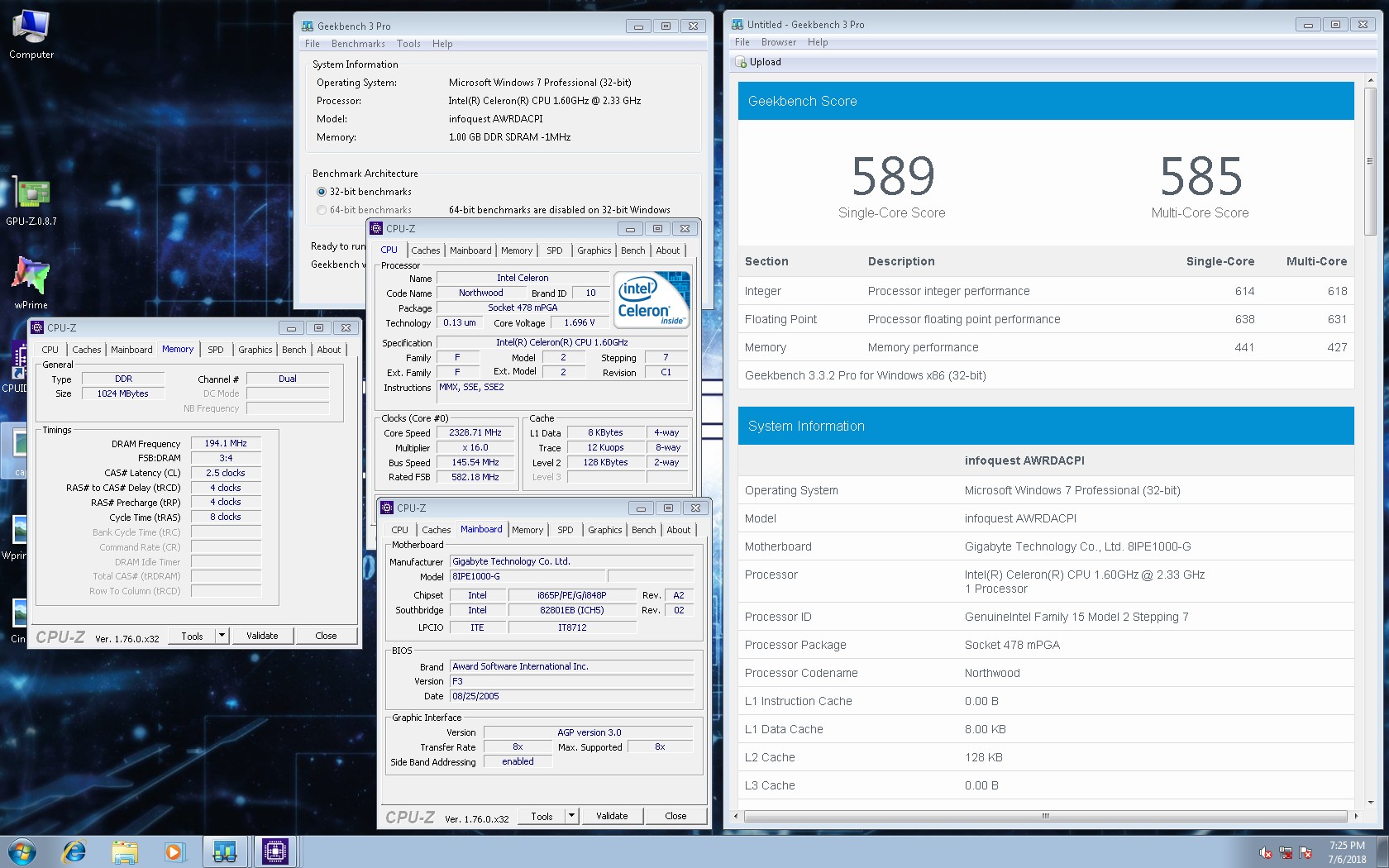1389x868 pixels.
Task: Launch wPrime desktop icon
Action: tap(31, 283)
